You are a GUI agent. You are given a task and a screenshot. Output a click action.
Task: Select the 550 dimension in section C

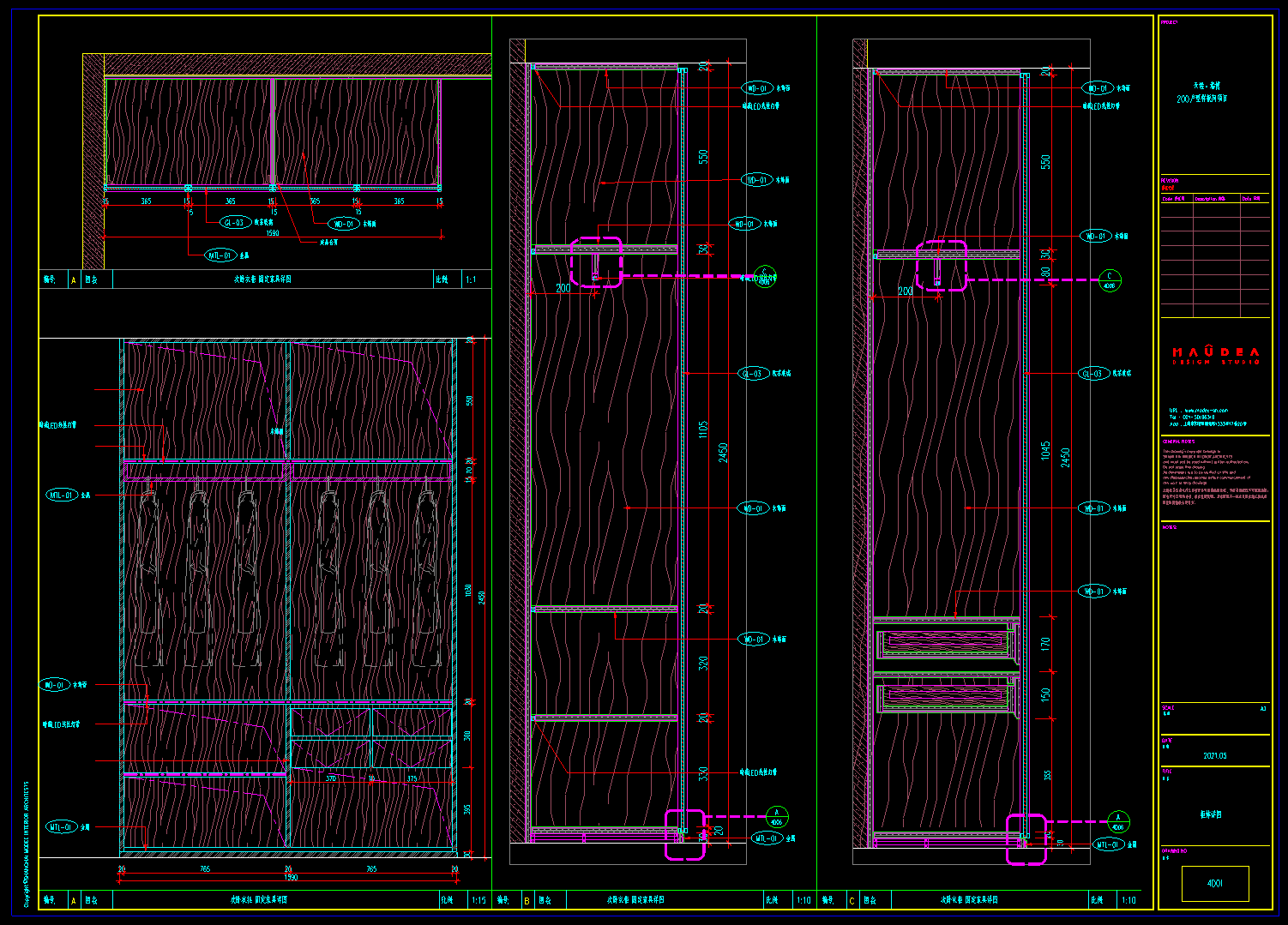click(x=1045, y=162)
